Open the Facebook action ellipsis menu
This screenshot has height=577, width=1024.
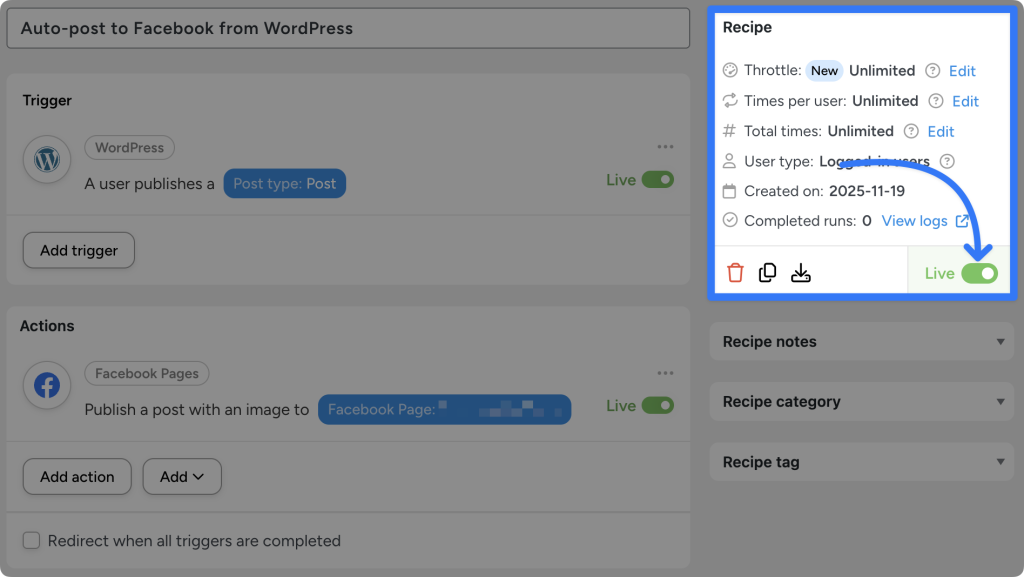point(665,372)
